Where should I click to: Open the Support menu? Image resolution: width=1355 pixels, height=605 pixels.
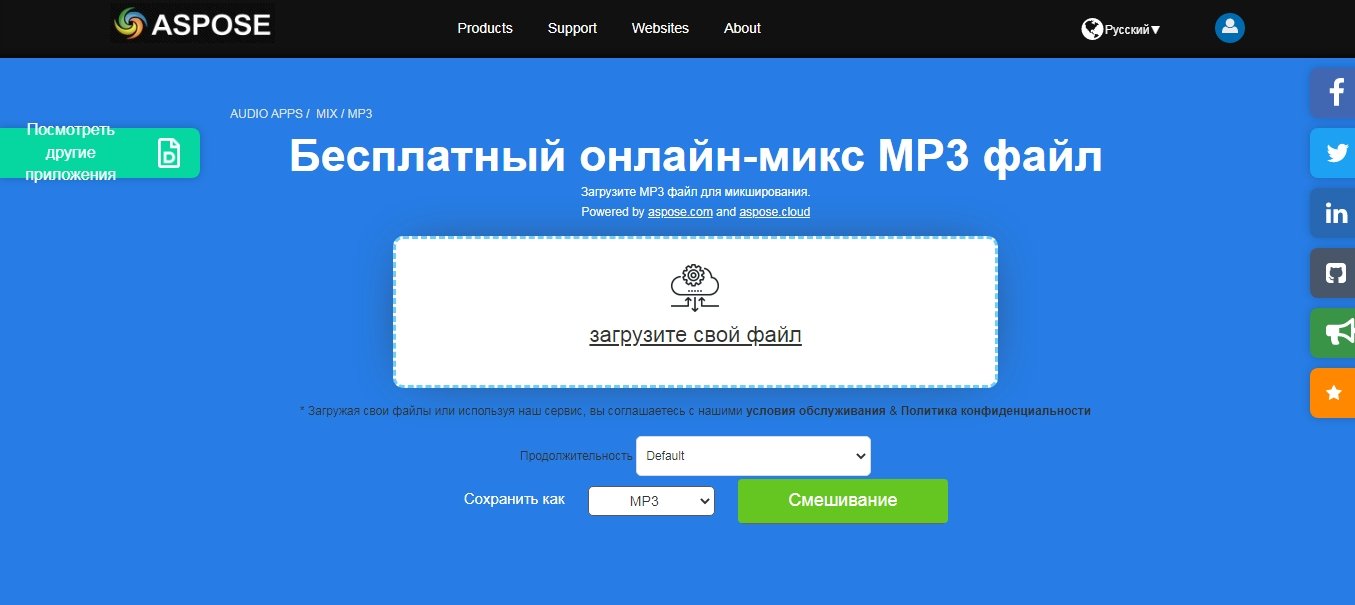click(572, 28)
